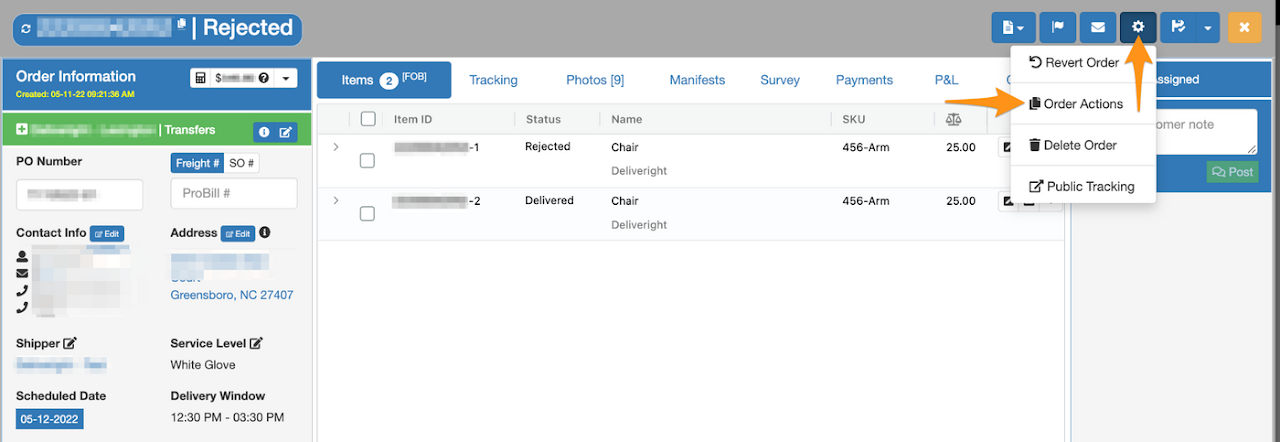
Task: Open the arrow dropdown beside the flag-check button
Action: click(x=1208, y=27)
